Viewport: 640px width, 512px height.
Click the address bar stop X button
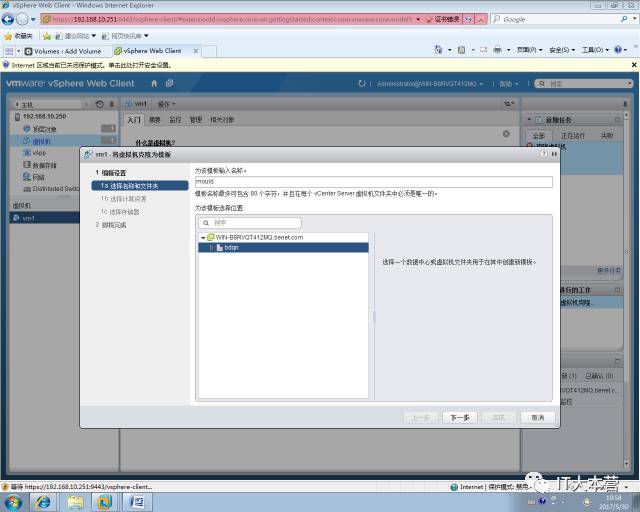point(482,19)
